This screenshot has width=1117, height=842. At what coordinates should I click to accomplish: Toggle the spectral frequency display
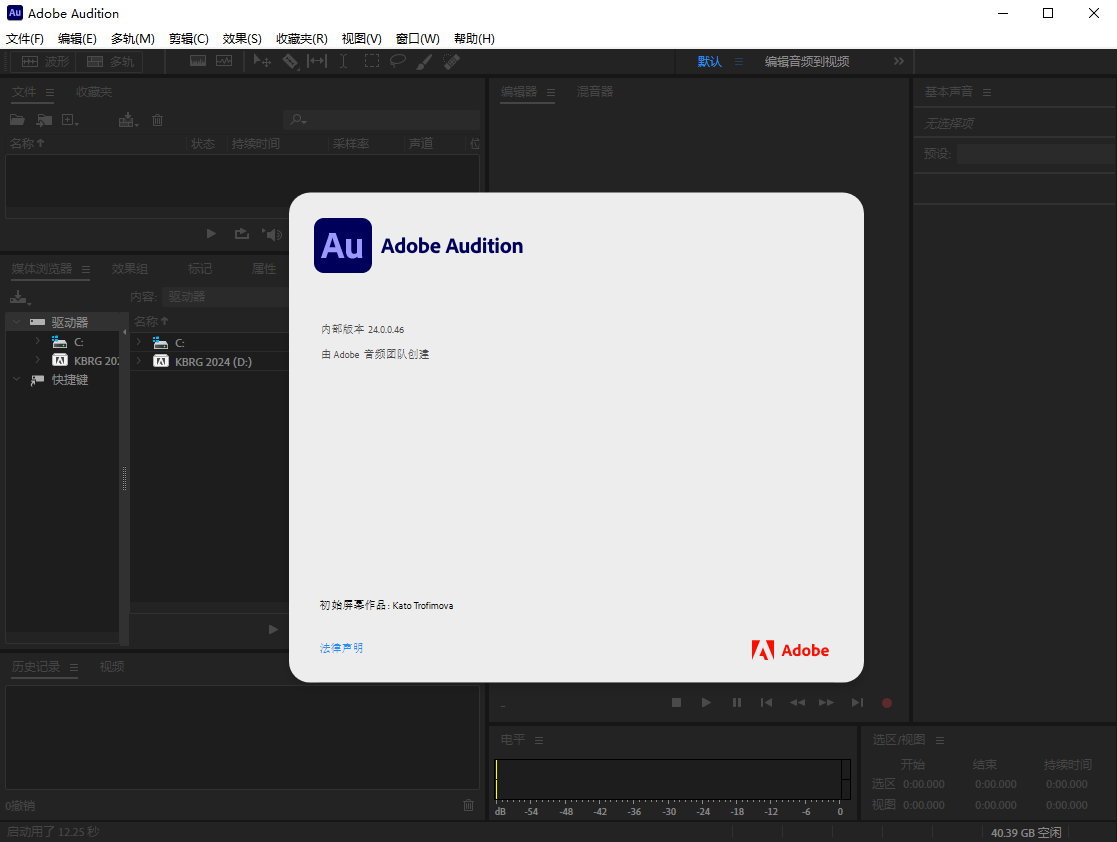coord(198,61)
